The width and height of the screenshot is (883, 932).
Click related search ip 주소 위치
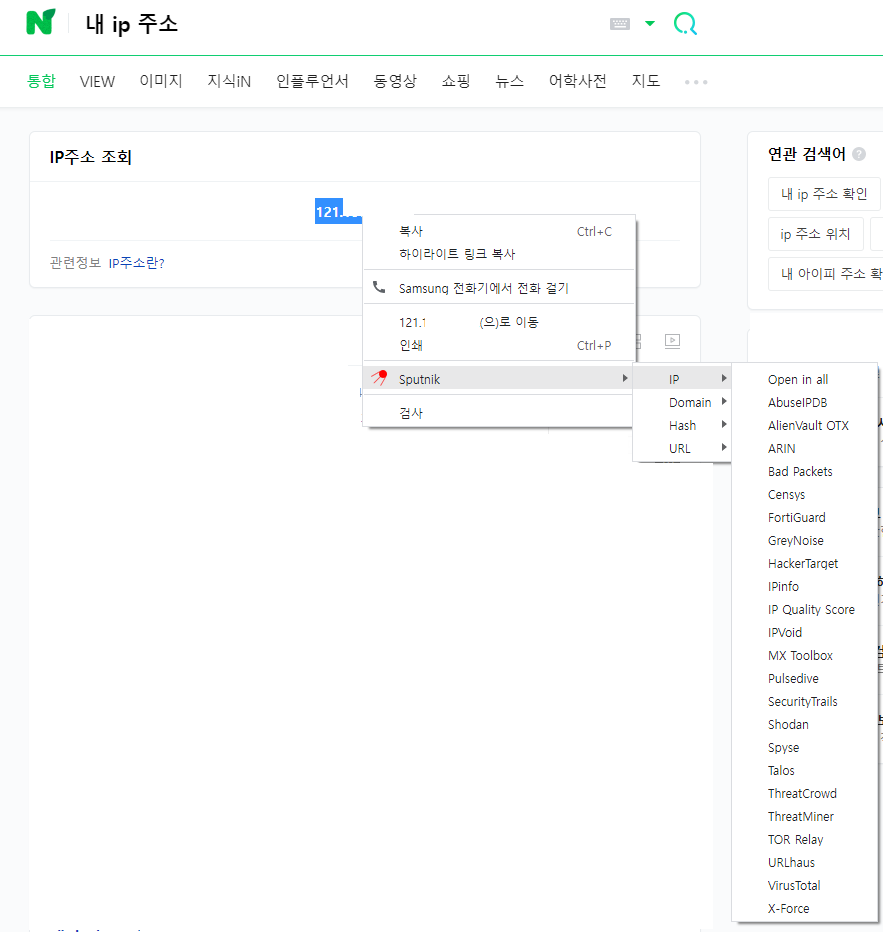(x=815, y=234)
